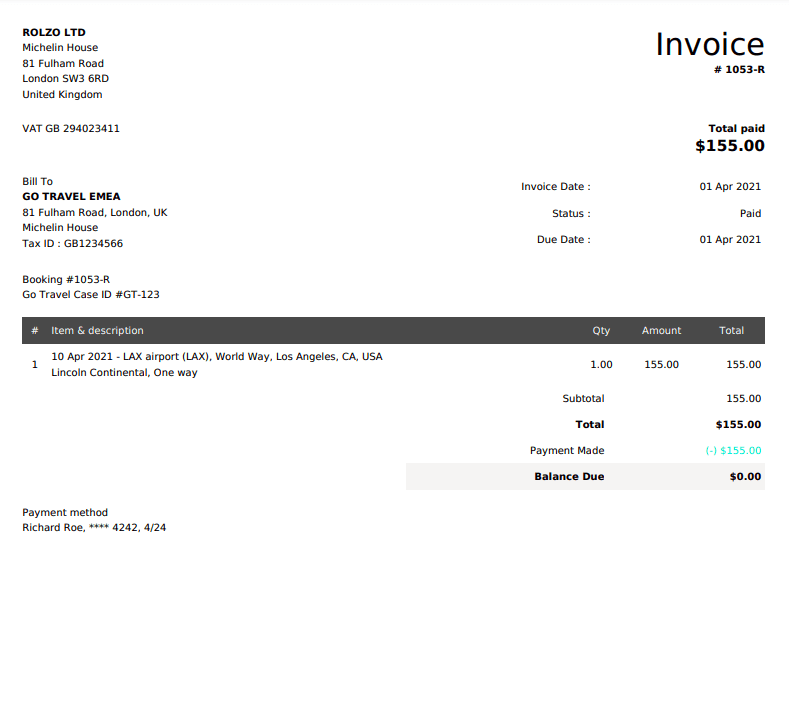Click the Paid status value
This screenshot has height=727, width=789.
click(x=750, y=213)
